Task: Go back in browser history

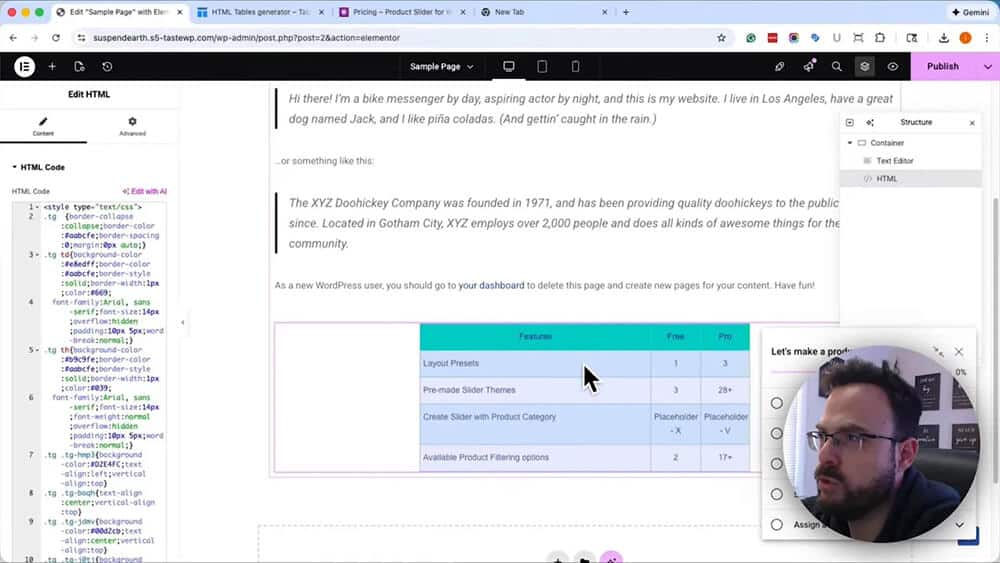Action: click(13, 38)
